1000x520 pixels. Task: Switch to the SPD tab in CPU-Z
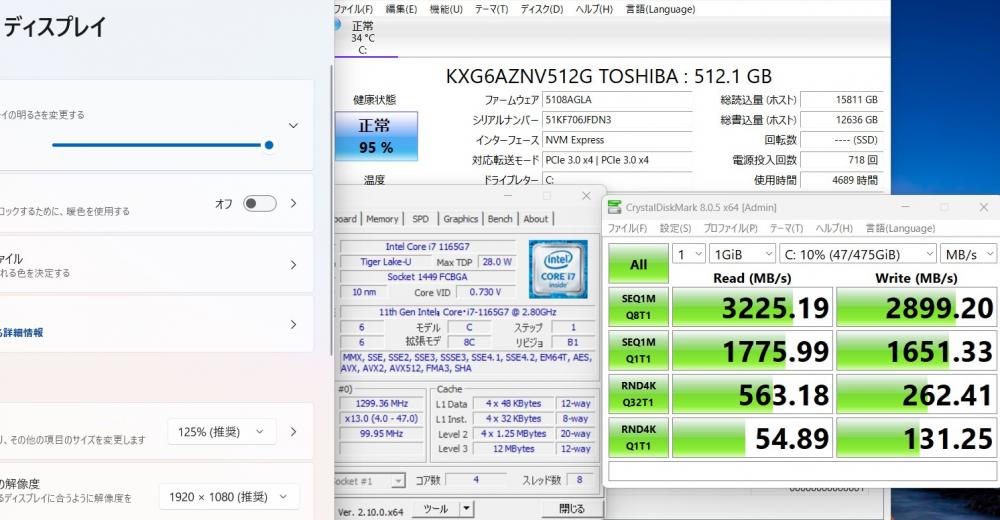pyautogui.click(x=420, y=219)
